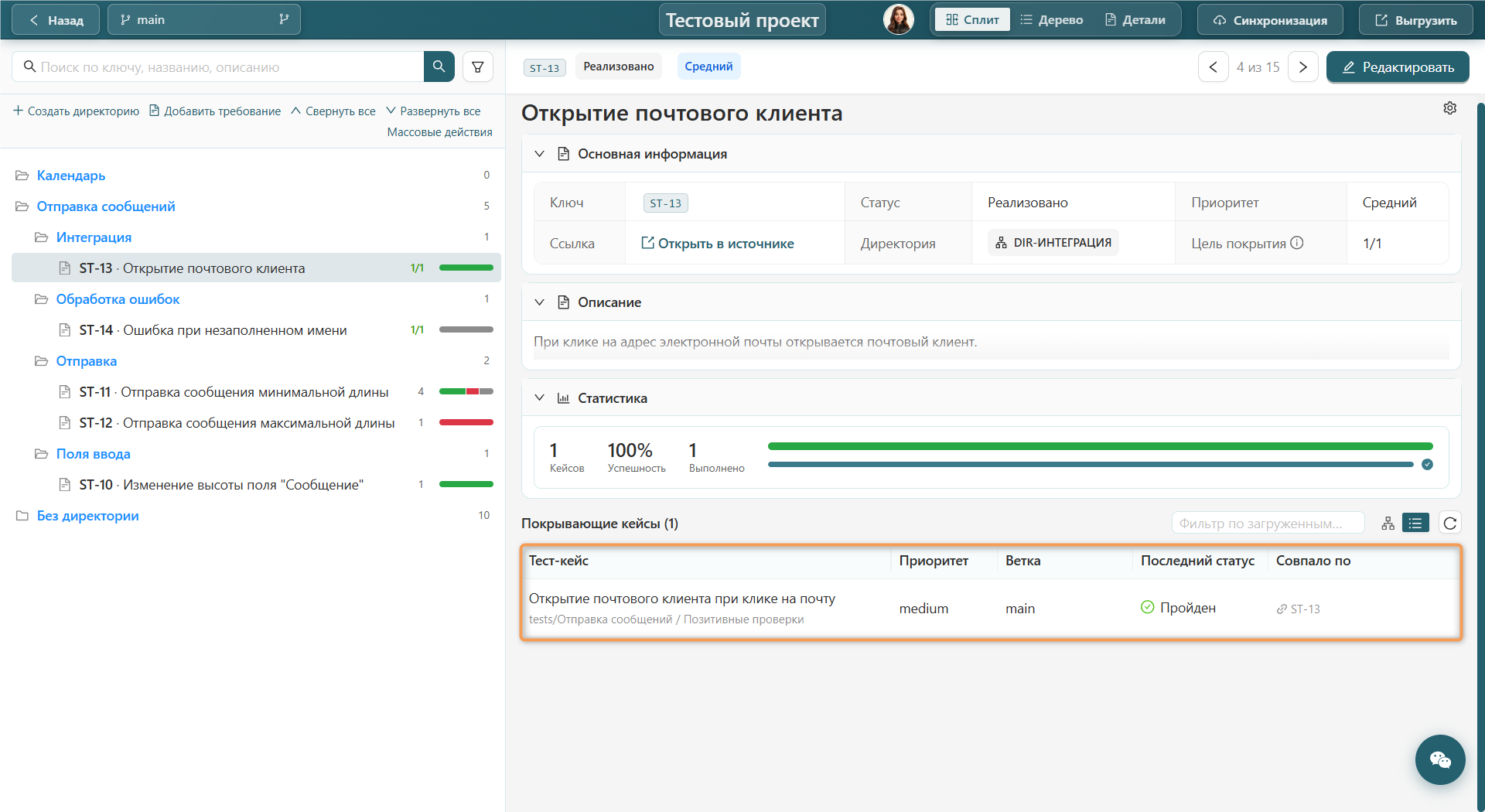Refresh the covering cases list
Screen dimensions: 1485x812
point(1450,524)
